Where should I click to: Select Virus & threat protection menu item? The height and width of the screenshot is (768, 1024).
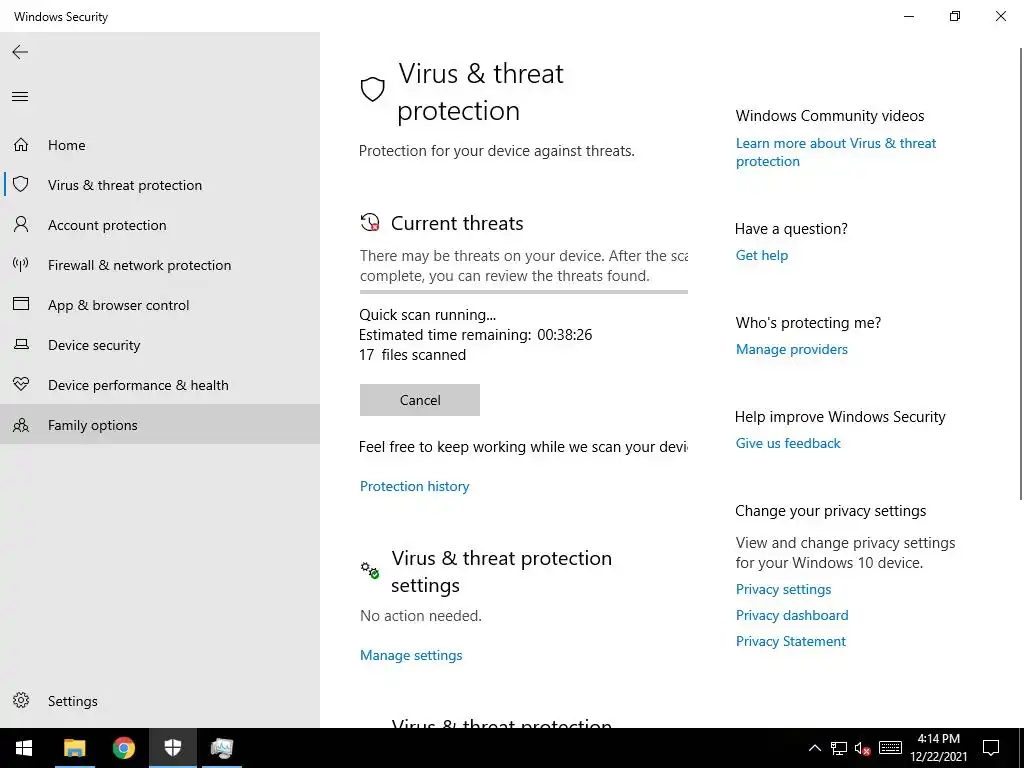click(160, 185)
